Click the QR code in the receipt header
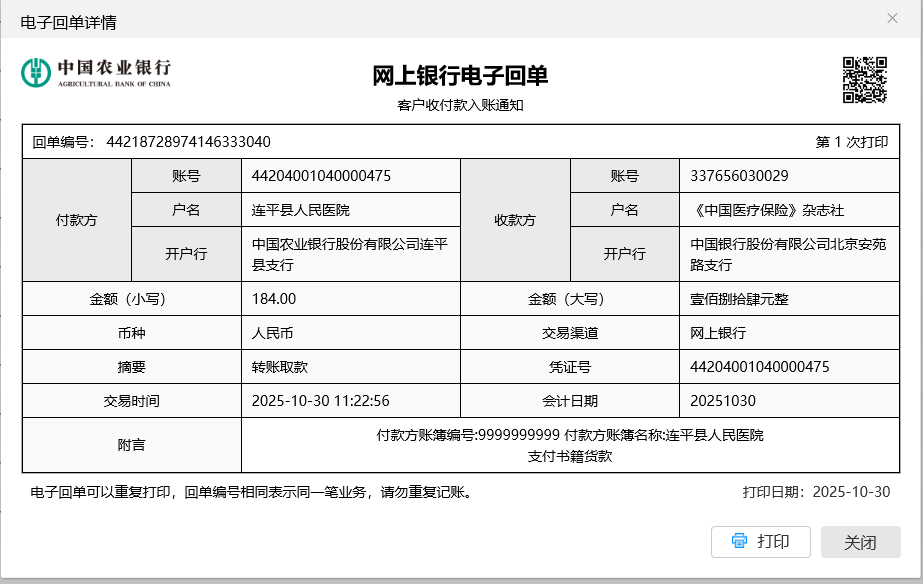This screenshot has width=923, height=584. (x=864, y=79)
